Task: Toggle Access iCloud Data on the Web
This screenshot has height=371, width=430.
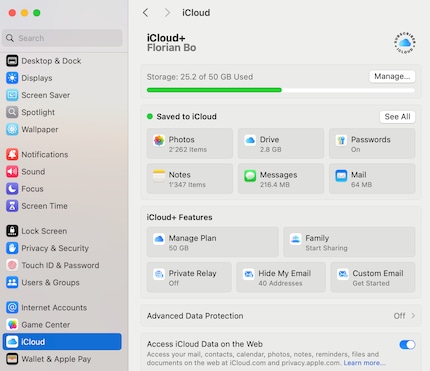Action: (407, 345)
